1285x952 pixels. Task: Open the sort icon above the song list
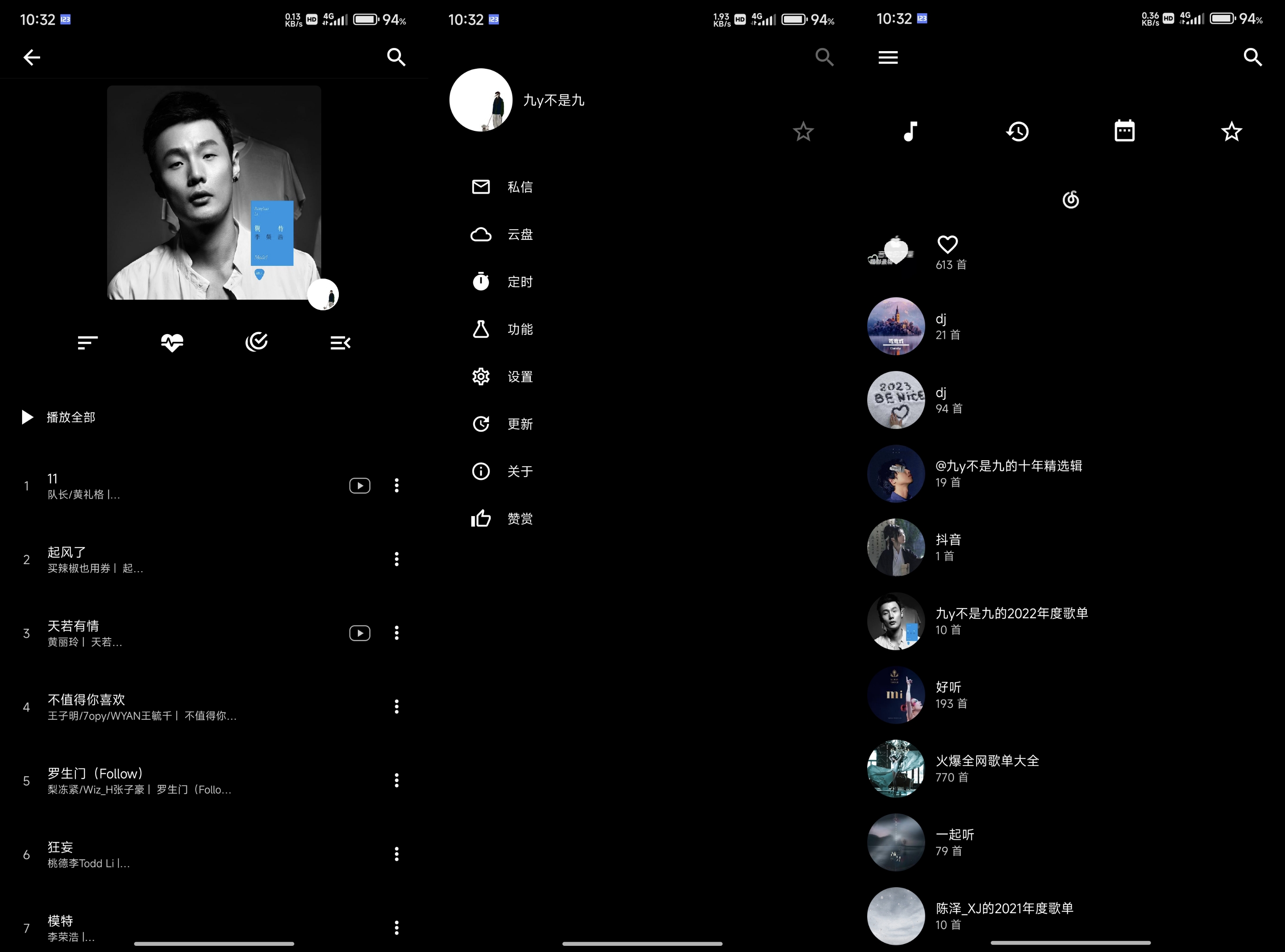[x=87, y=342]
